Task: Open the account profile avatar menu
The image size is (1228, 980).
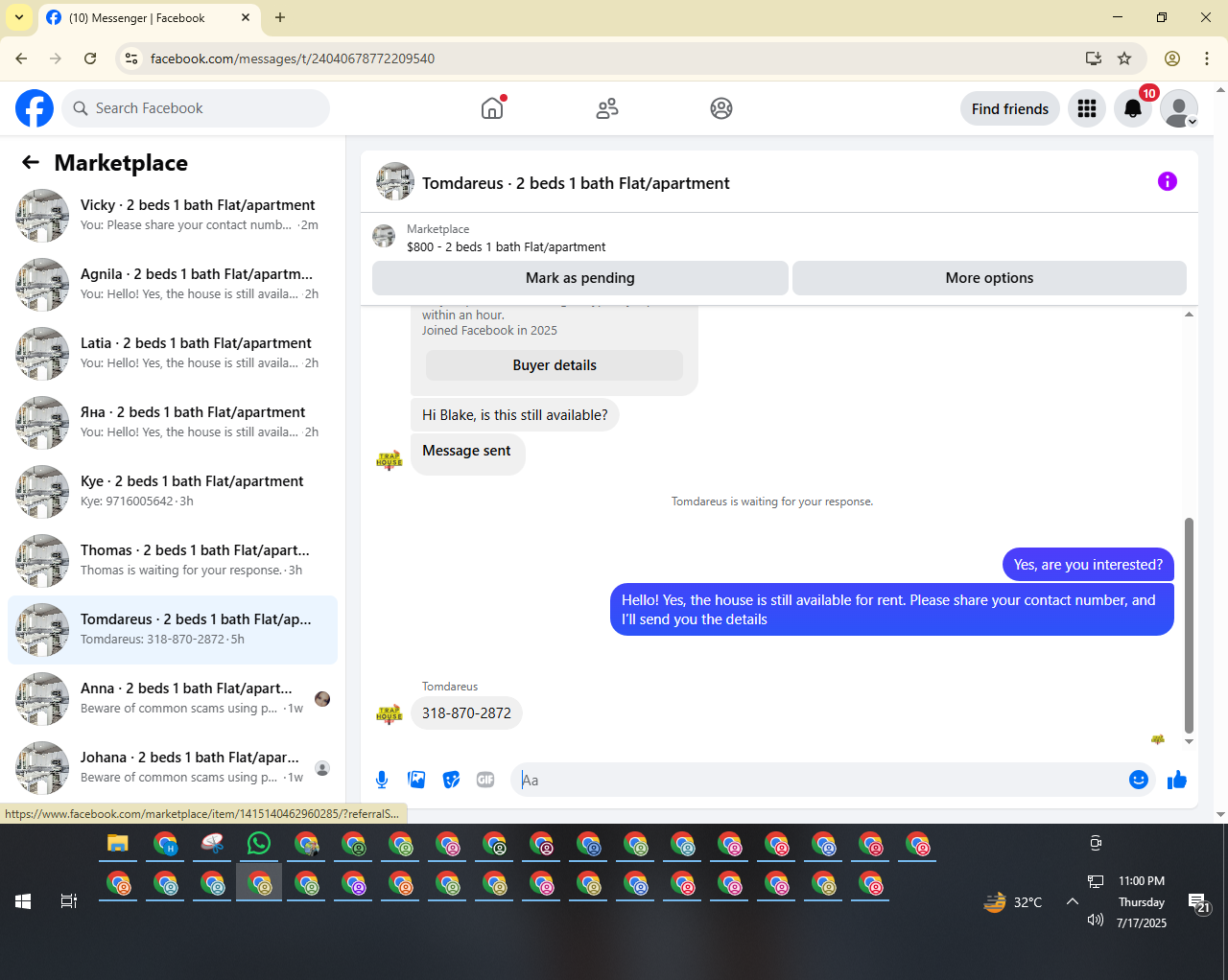Action: [1179, 109]
